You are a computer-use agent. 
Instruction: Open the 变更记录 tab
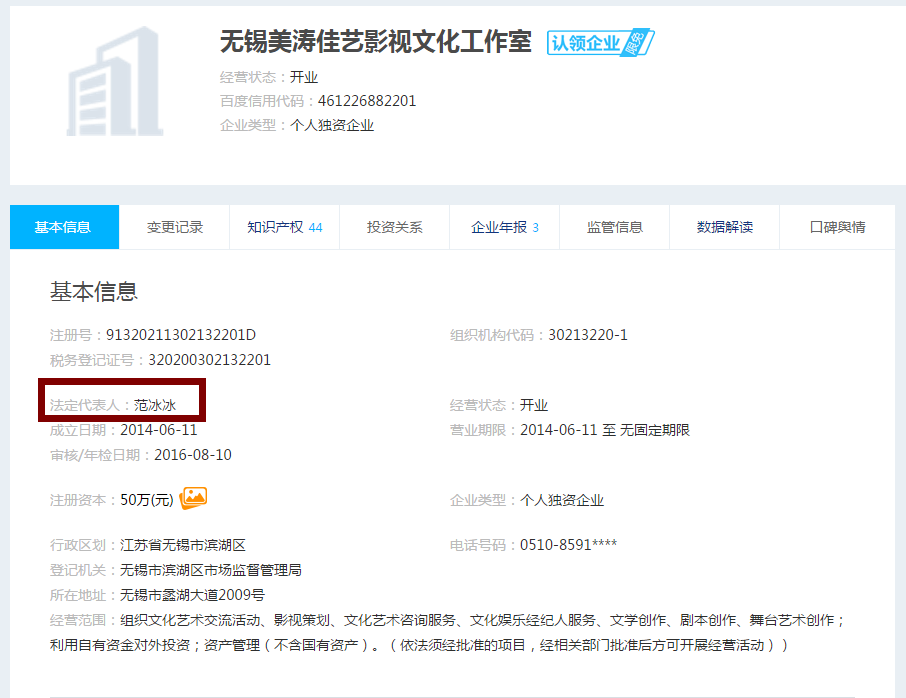coord(175,227)
